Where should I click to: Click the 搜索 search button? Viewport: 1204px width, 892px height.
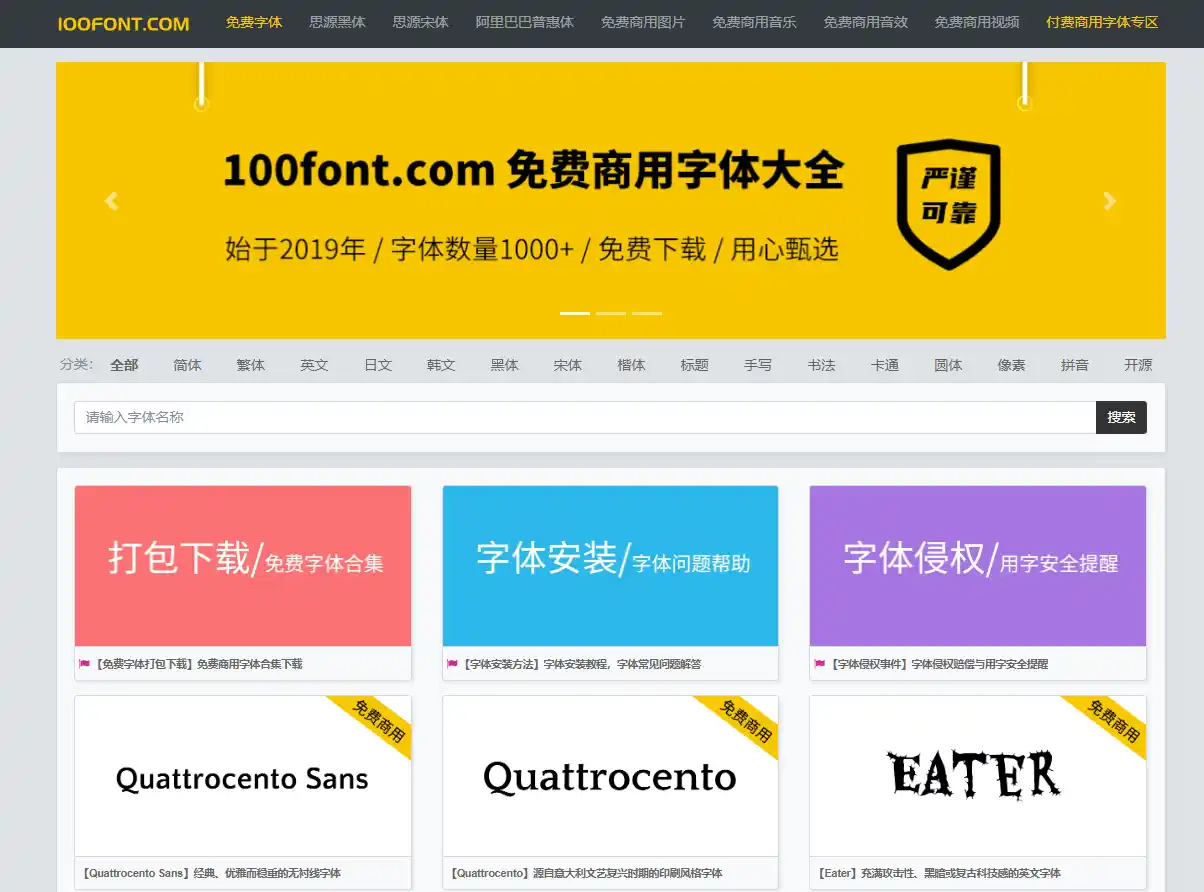[1121, 417]
